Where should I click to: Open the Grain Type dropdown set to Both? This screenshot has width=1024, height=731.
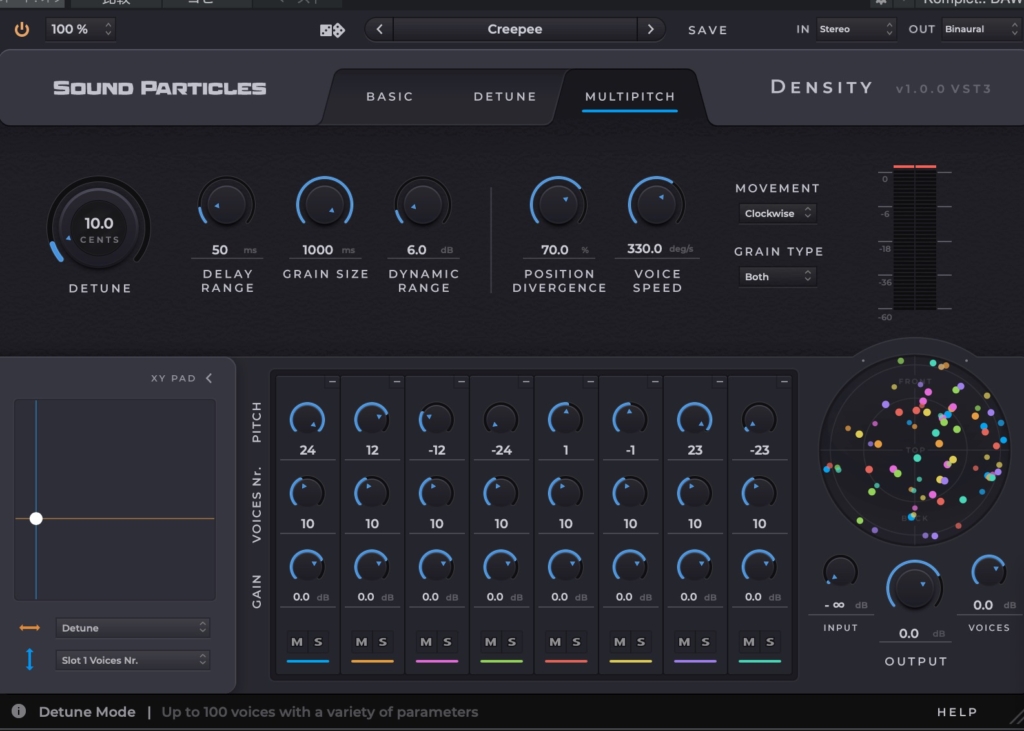point(777,276)
